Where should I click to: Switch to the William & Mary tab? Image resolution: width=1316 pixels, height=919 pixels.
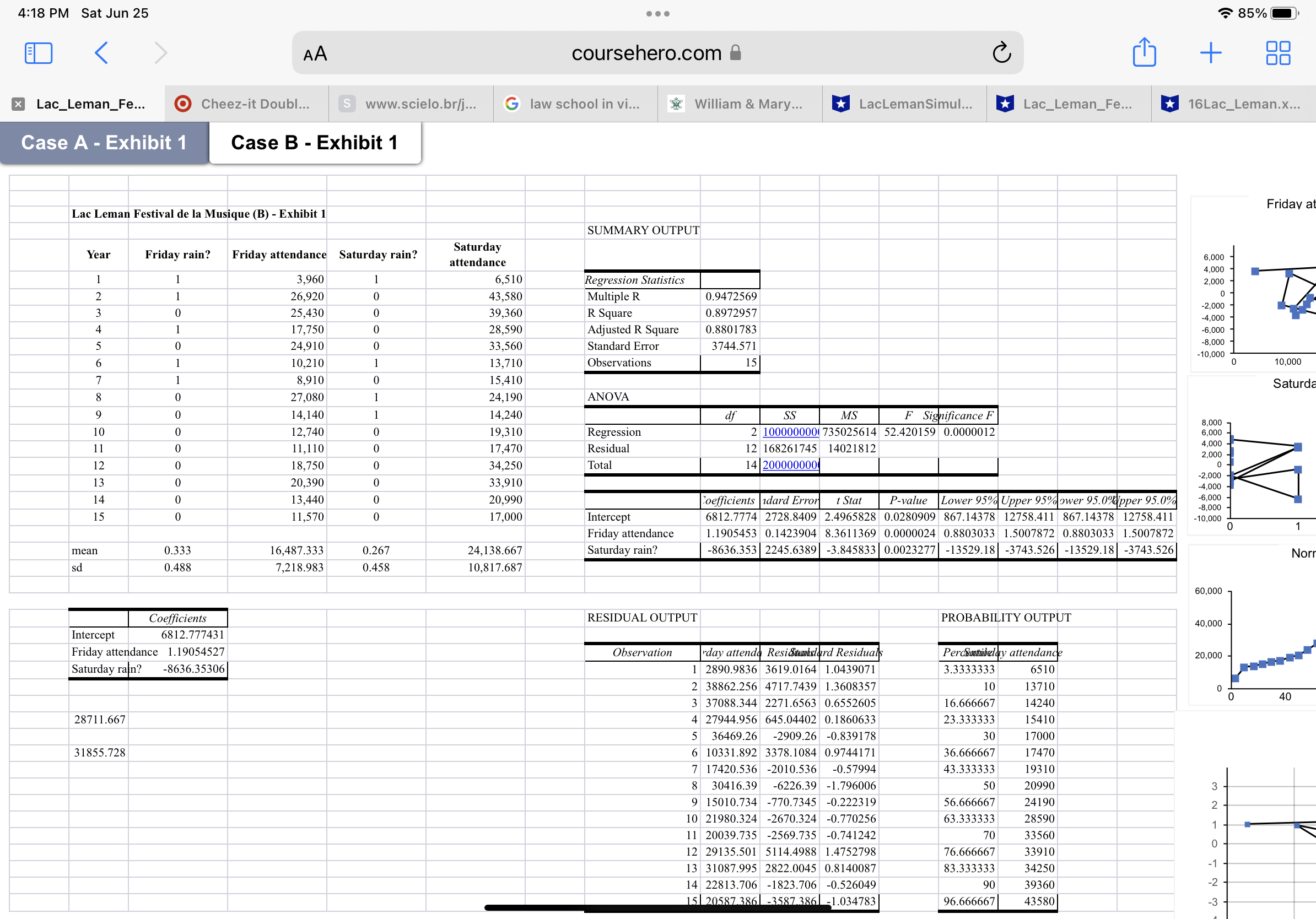click(x=740, y=104)
